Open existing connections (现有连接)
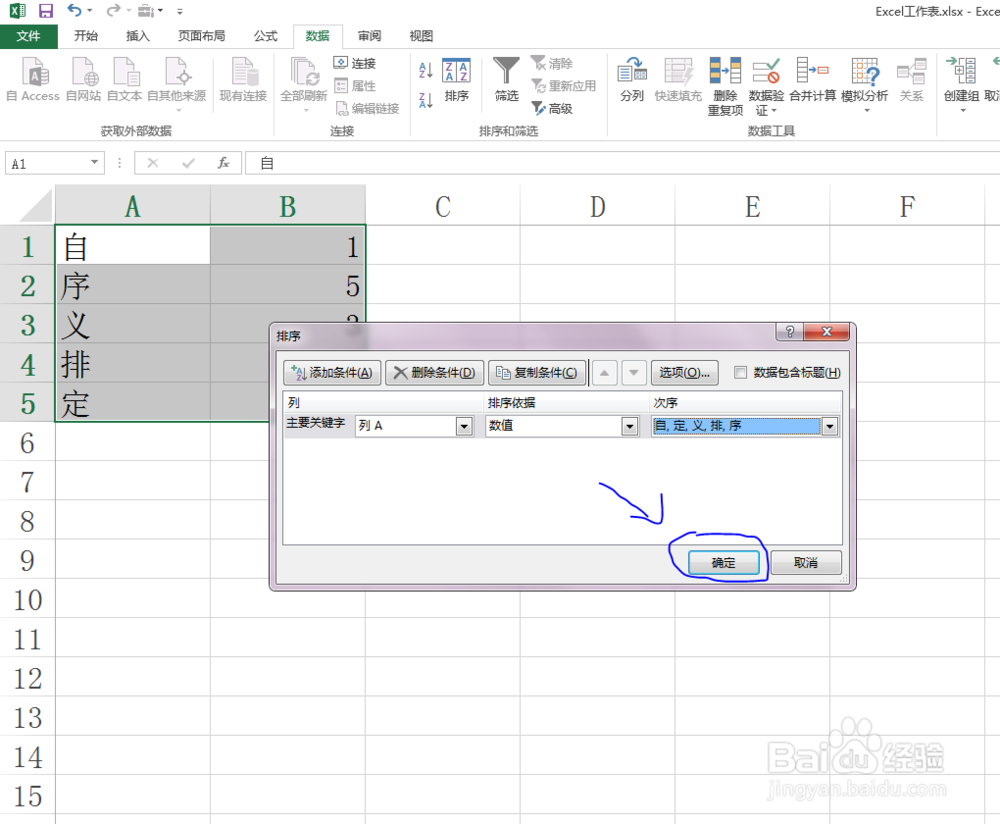 (243, 80)
